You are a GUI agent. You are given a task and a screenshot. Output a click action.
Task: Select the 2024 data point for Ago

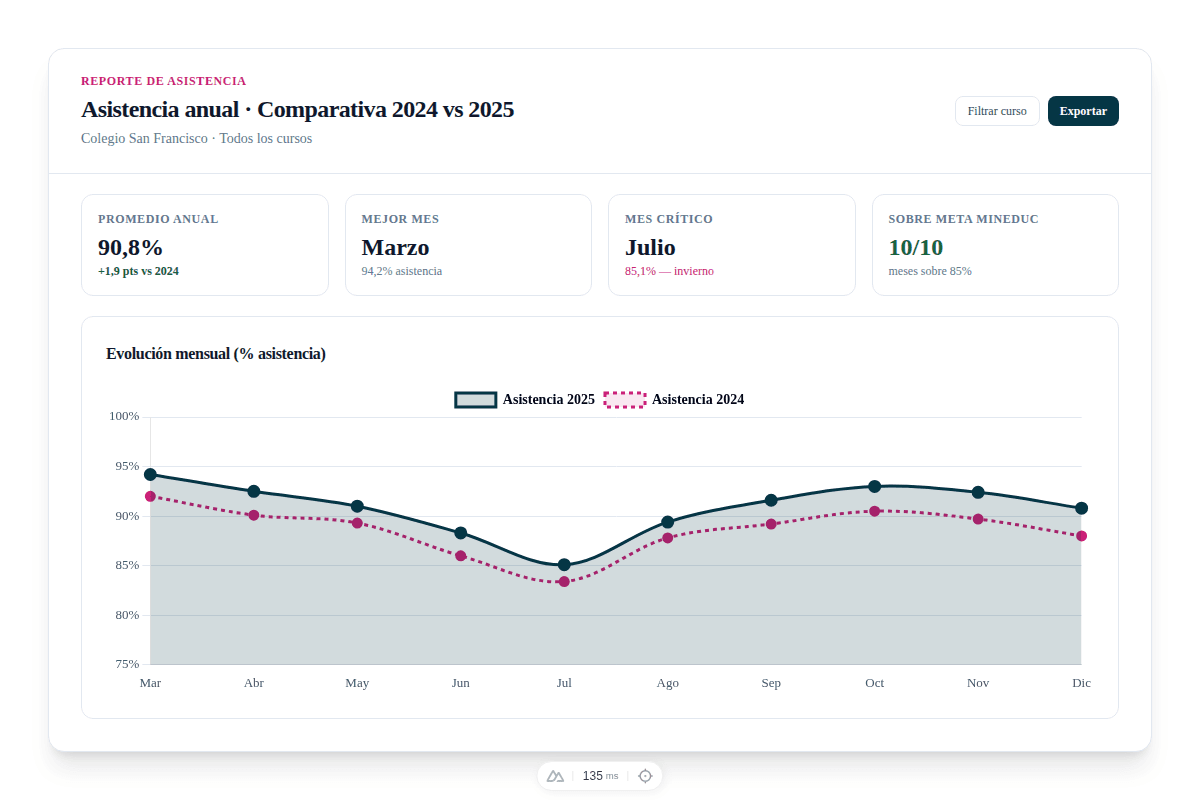(x=668, y=538)
